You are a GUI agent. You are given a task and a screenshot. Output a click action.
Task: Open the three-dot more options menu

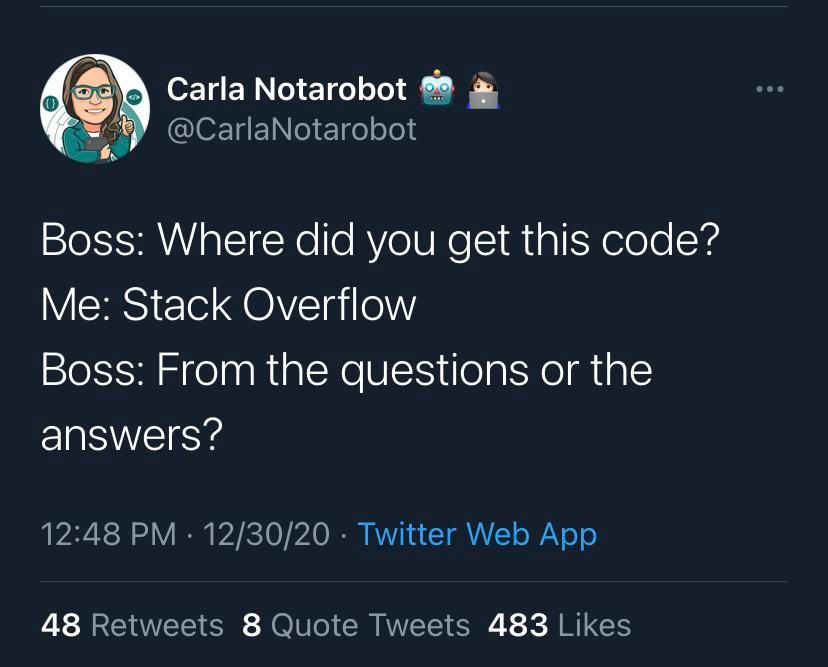coord(770,90)
